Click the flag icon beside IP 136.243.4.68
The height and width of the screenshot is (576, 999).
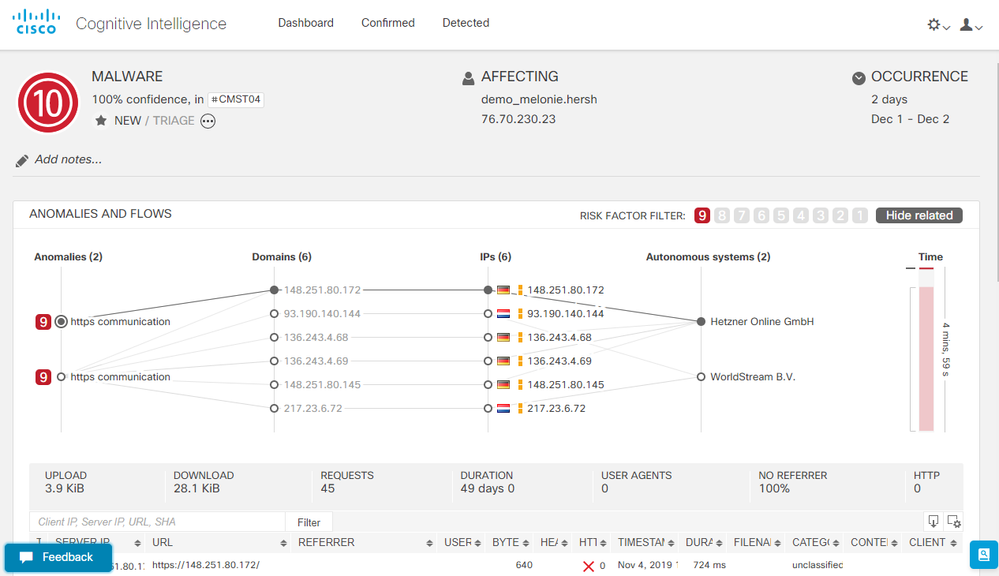click(x=503, y=337)
